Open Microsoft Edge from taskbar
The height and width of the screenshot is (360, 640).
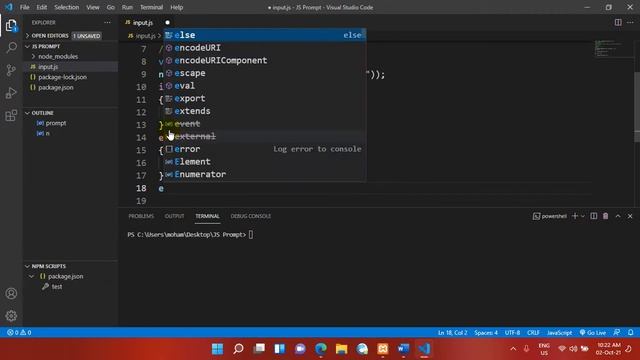coord(321,349)
